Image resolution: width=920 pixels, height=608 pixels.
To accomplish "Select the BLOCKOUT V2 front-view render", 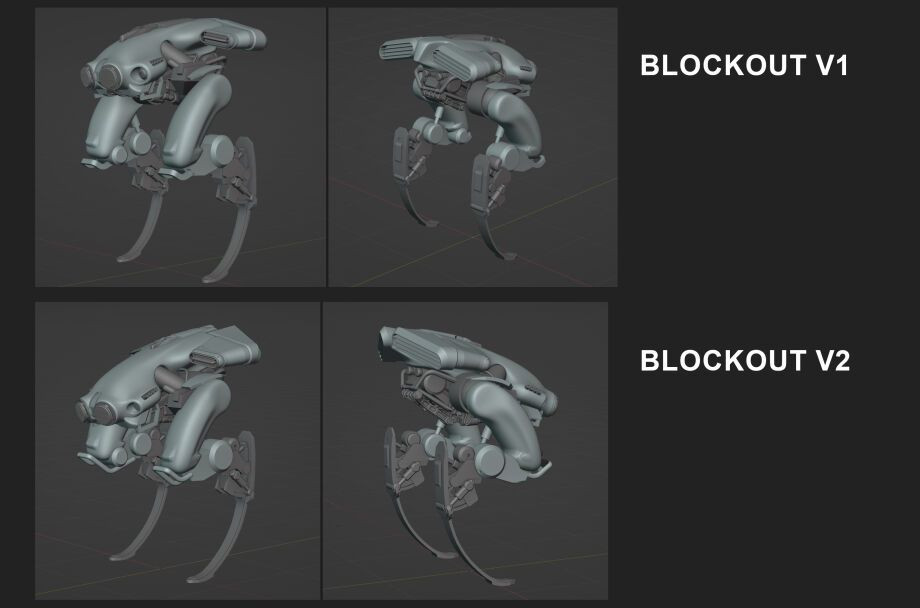I will pyautogui.click(x=178, y=451).
